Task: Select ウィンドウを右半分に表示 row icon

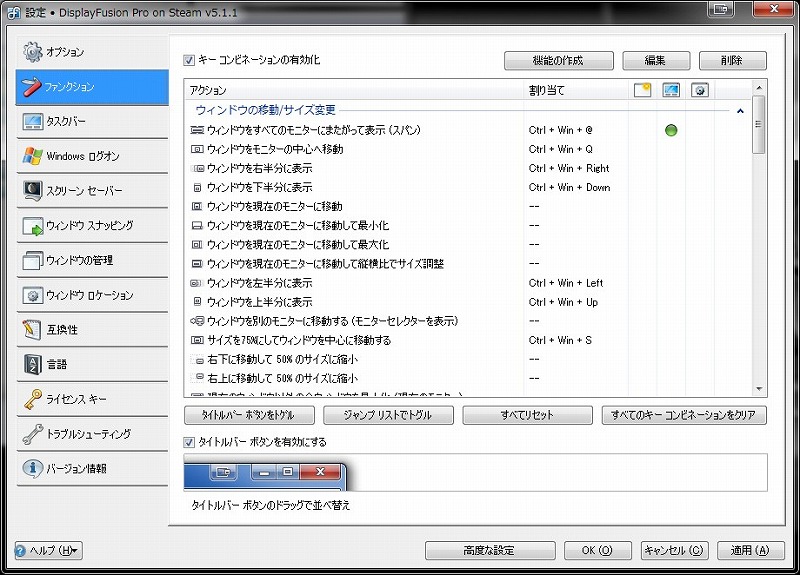Action: pos(197,168)
